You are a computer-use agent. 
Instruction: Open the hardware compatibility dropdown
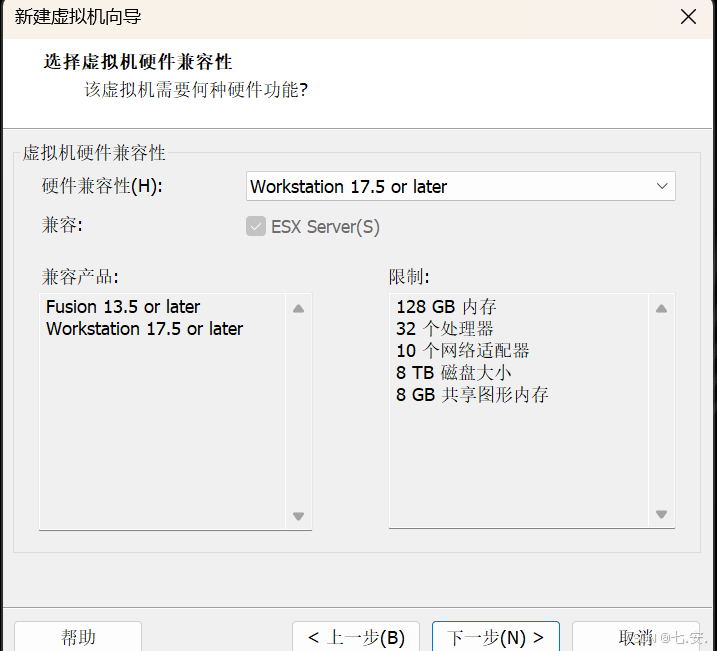[460, 186]
